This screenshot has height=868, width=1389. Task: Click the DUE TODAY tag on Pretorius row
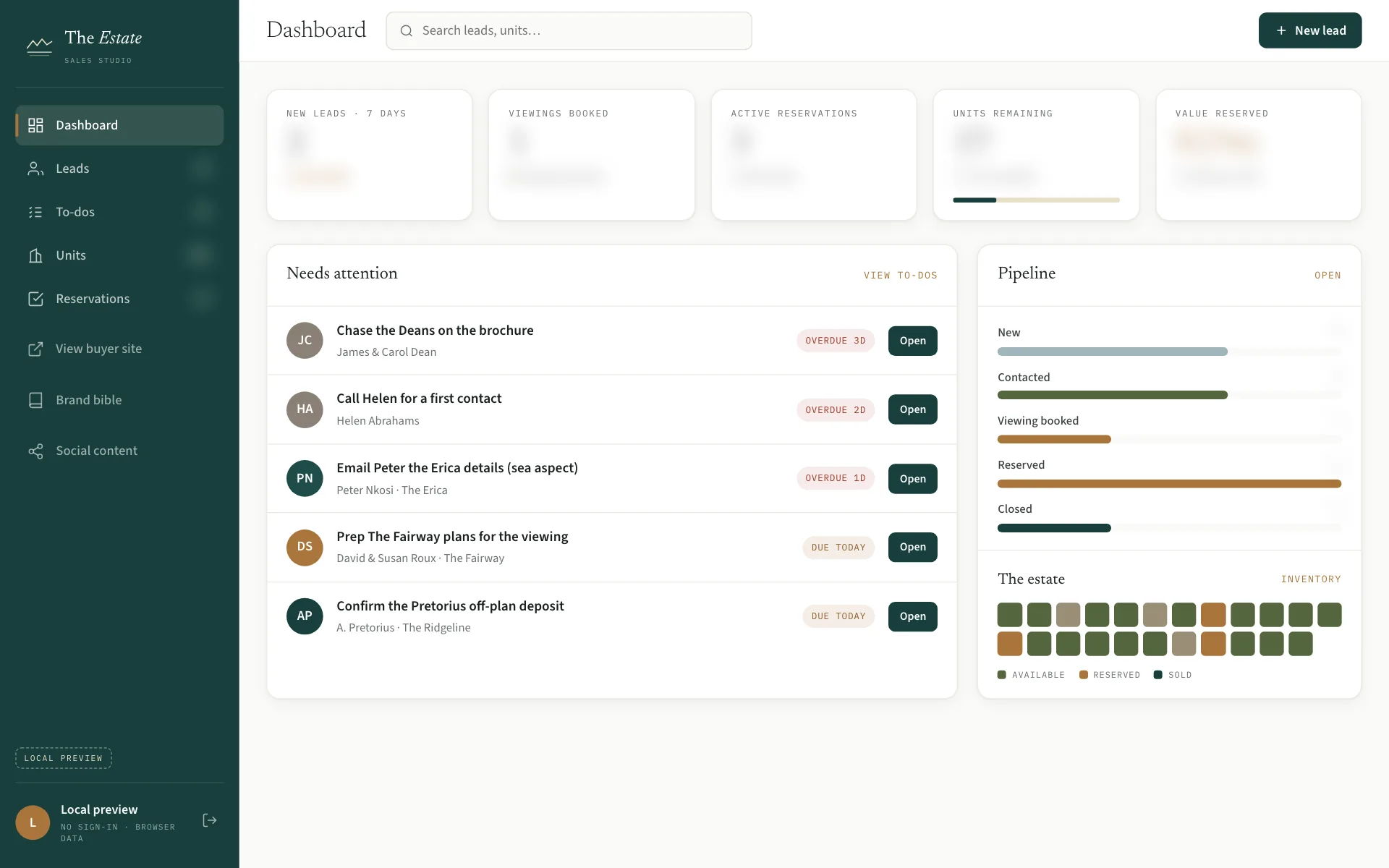pyautogui.click(x=838, y=616)
